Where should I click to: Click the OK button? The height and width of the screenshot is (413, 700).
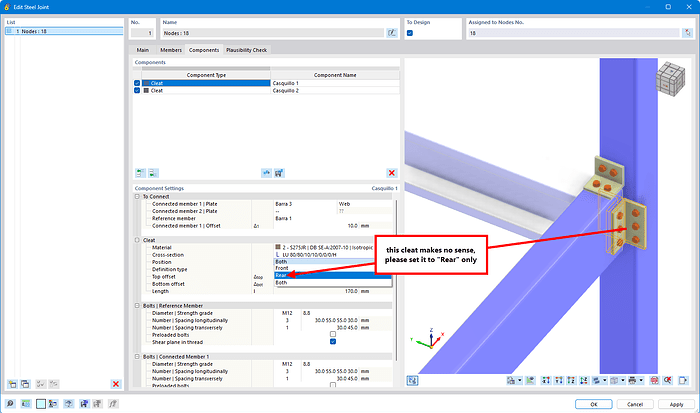click(x=593, y=403)
